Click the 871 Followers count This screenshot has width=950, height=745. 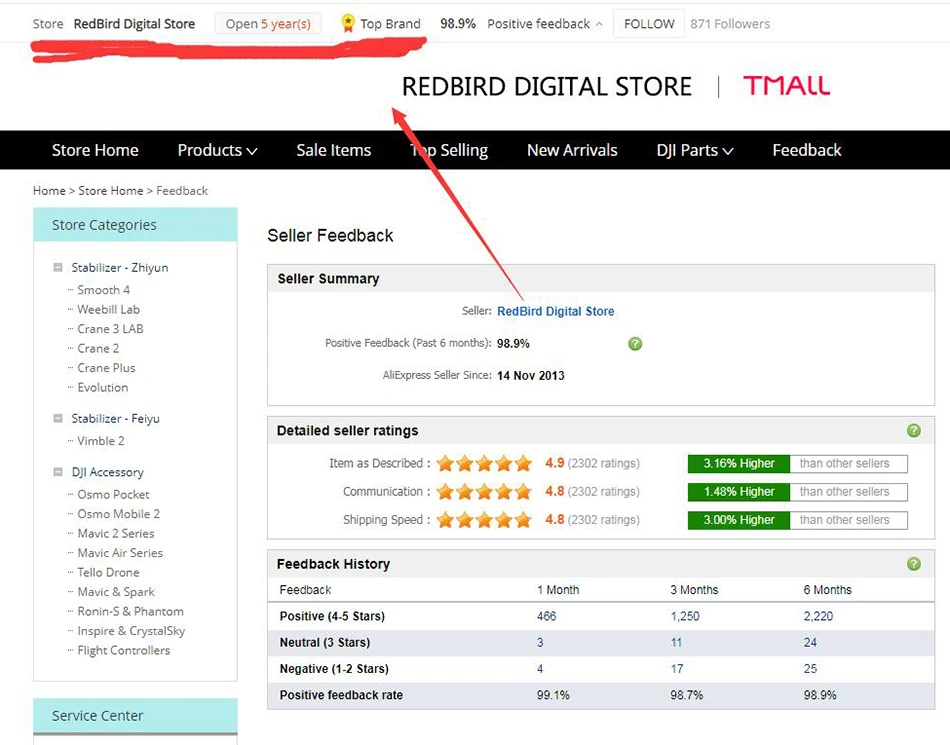coord(730,24)
